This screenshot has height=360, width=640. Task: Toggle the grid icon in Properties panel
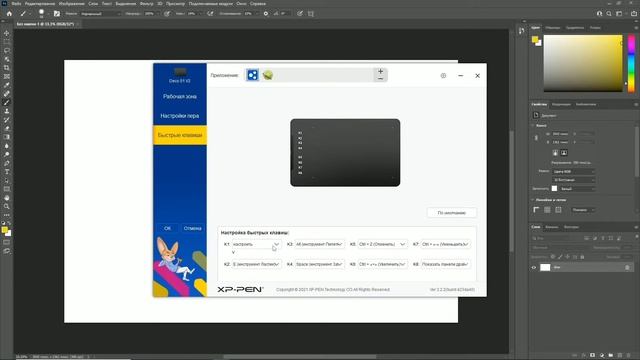pos(547,210)
